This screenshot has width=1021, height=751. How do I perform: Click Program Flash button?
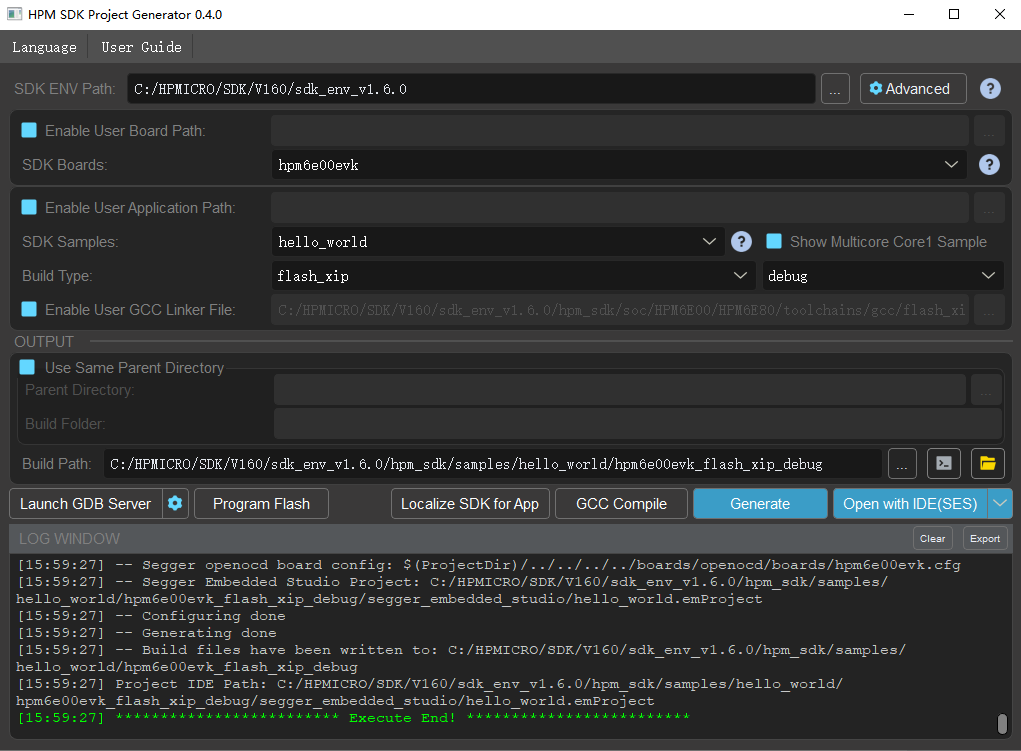pos(261,503)
